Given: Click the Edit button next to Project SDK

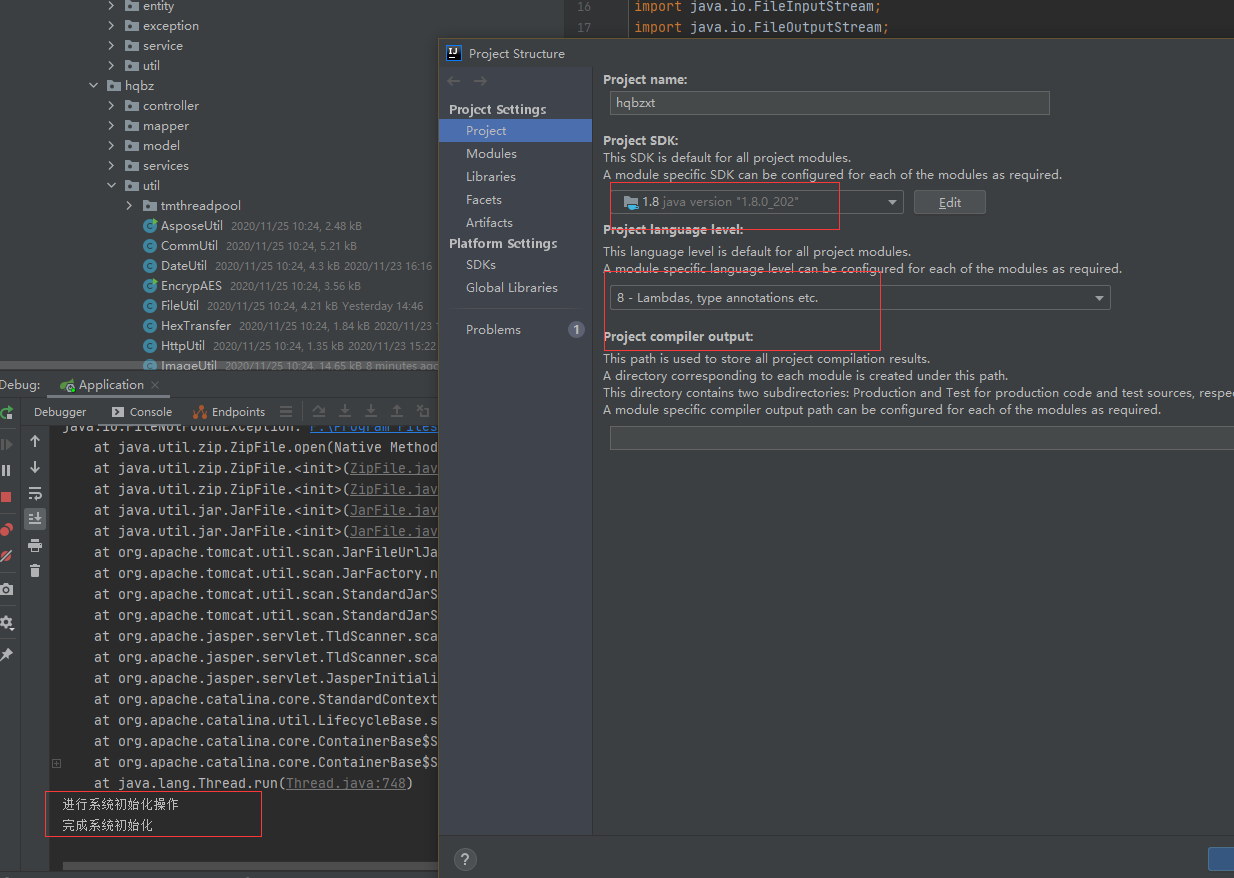Looking at the screenshot, I should [x=949, y=201].
